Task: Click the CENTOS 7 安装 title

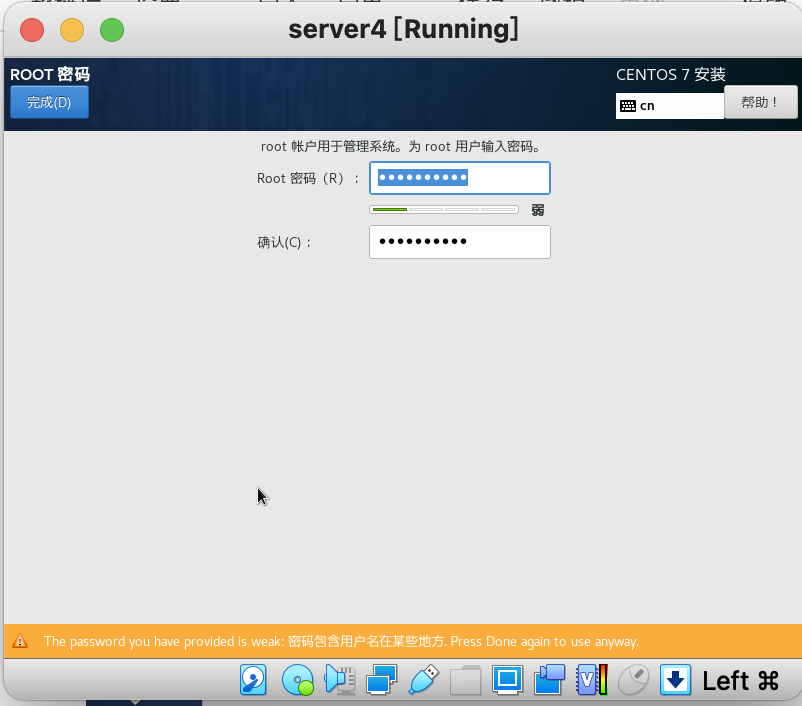Action: click(x=671, y=75)
